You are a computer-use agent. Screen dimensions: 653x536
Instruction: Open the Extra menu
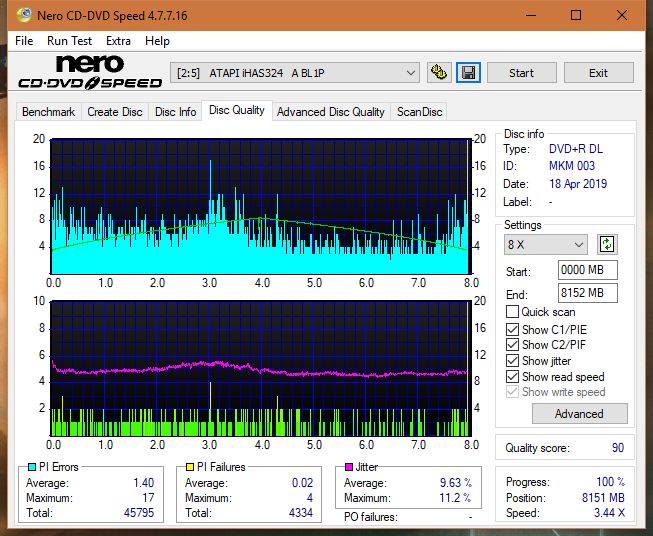click(118, 41)
